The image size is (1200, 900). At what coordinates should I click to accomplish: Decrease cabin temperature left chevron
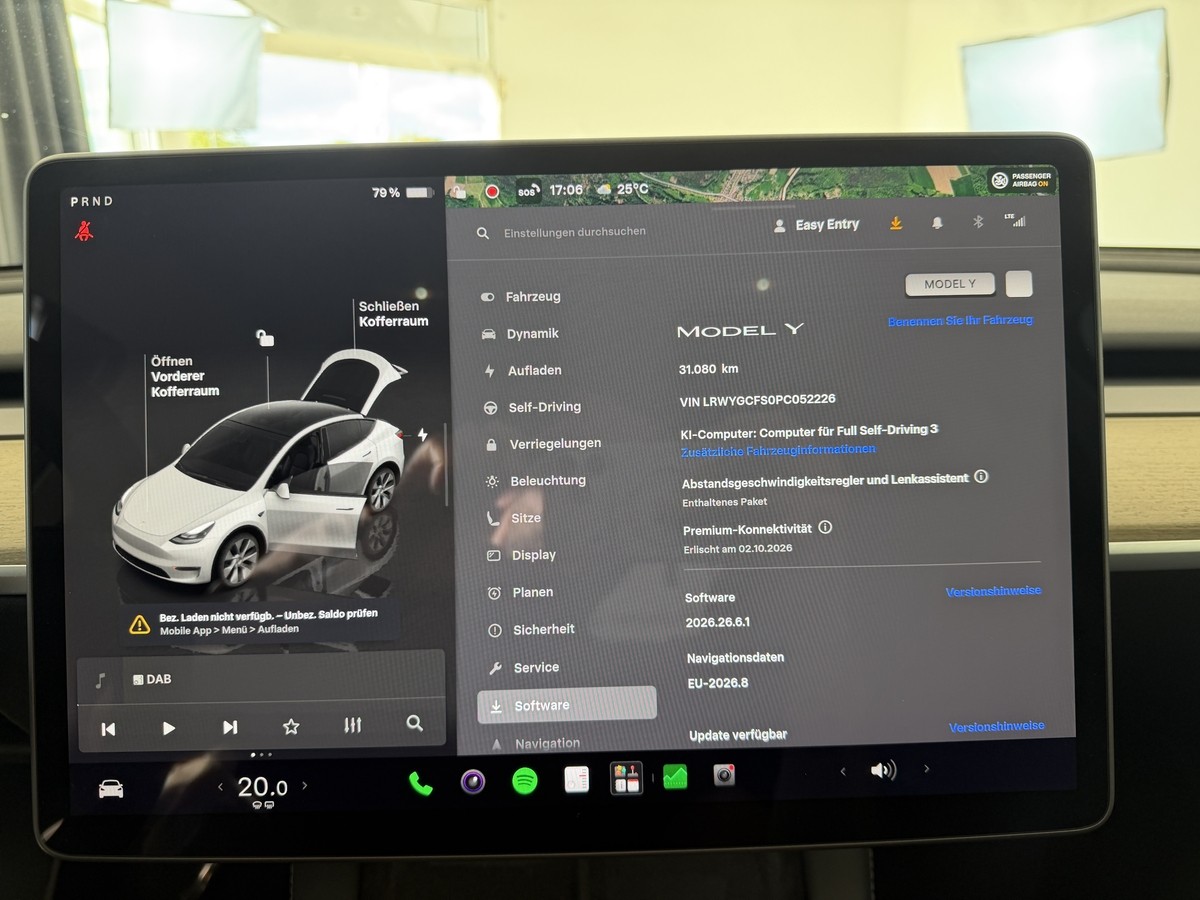221,787
